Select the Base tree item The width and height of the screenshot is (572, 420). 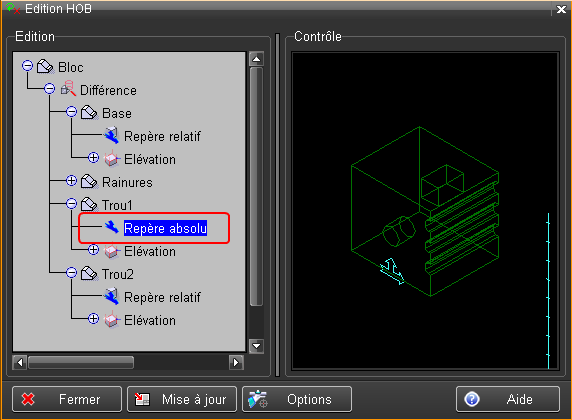click(x=117, y=113)
